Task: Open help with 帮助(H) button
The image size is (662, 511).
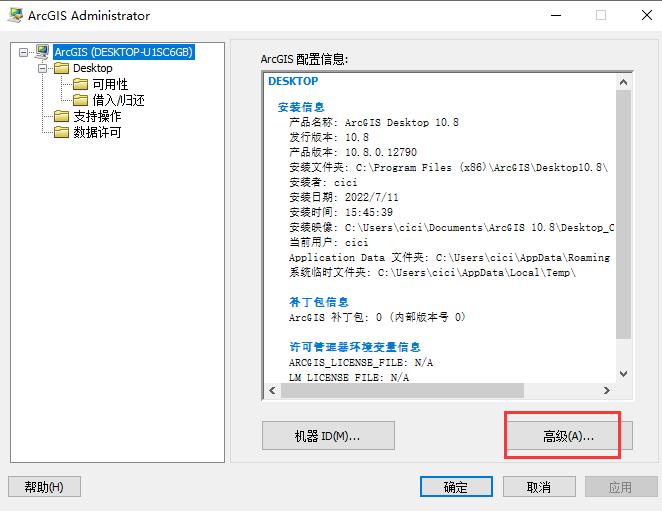Action: (x=44, y=487)
